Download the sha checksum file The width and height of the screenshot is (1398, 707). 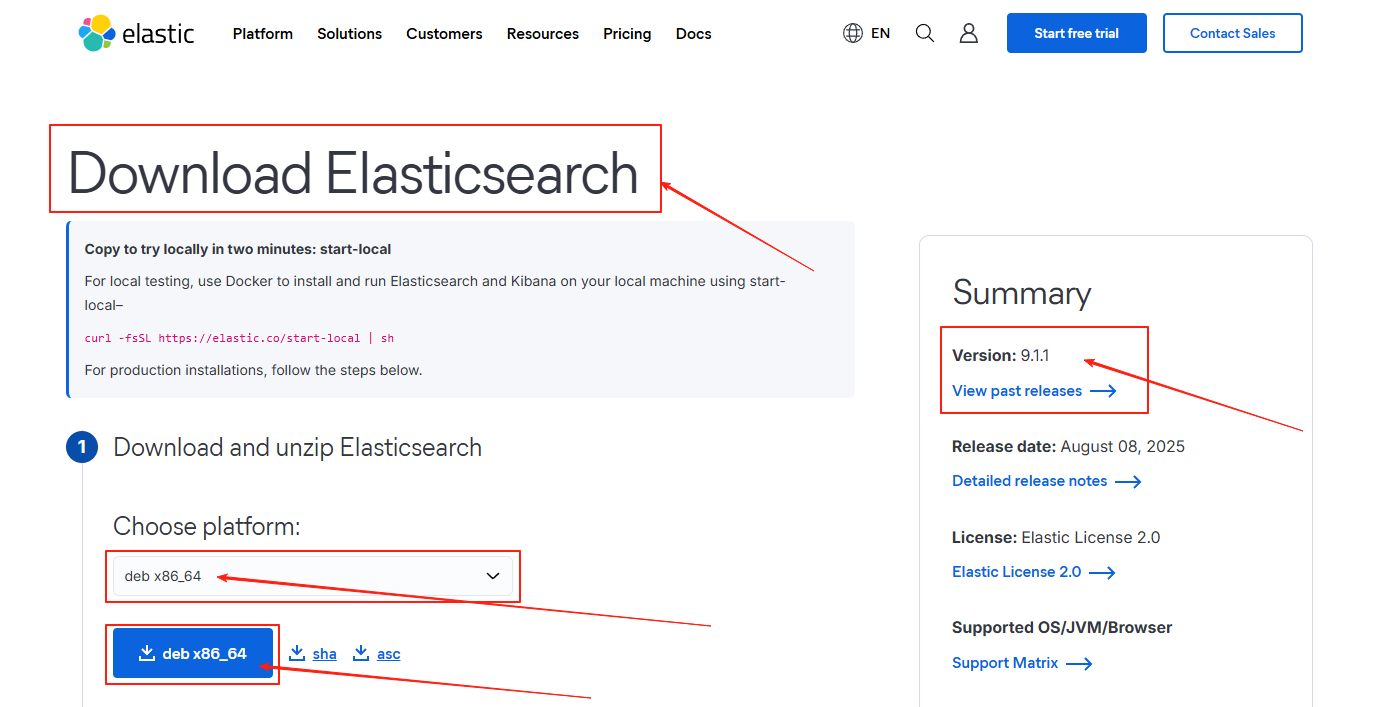313,654
